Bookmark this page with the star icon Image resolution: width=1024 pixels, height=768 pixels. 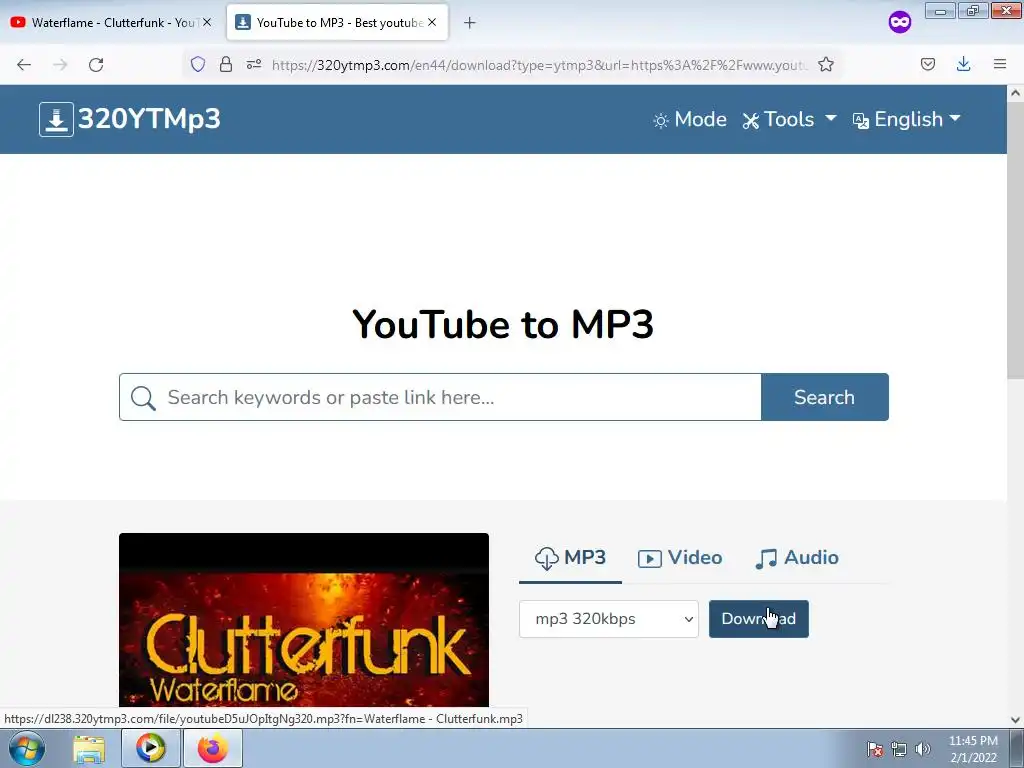click(x=826, y=64)
